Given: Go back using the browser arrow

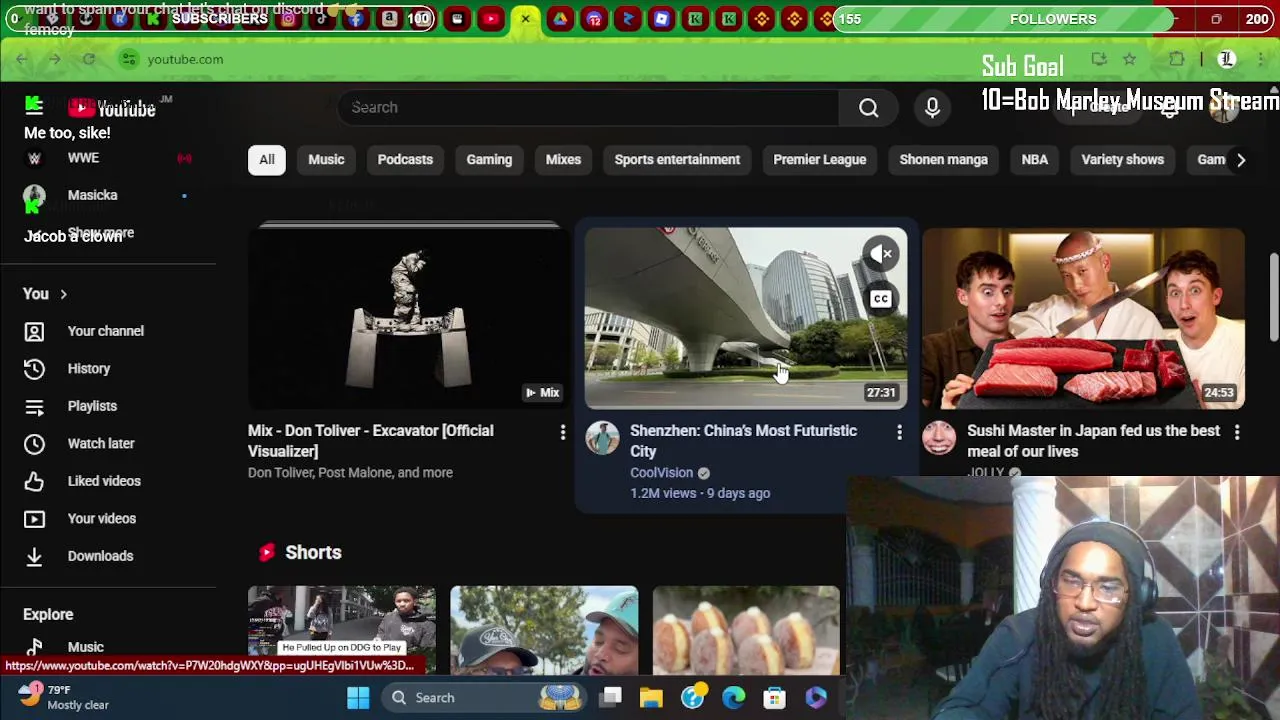Looking at the screenshot, I should click(x=21, y=59).
